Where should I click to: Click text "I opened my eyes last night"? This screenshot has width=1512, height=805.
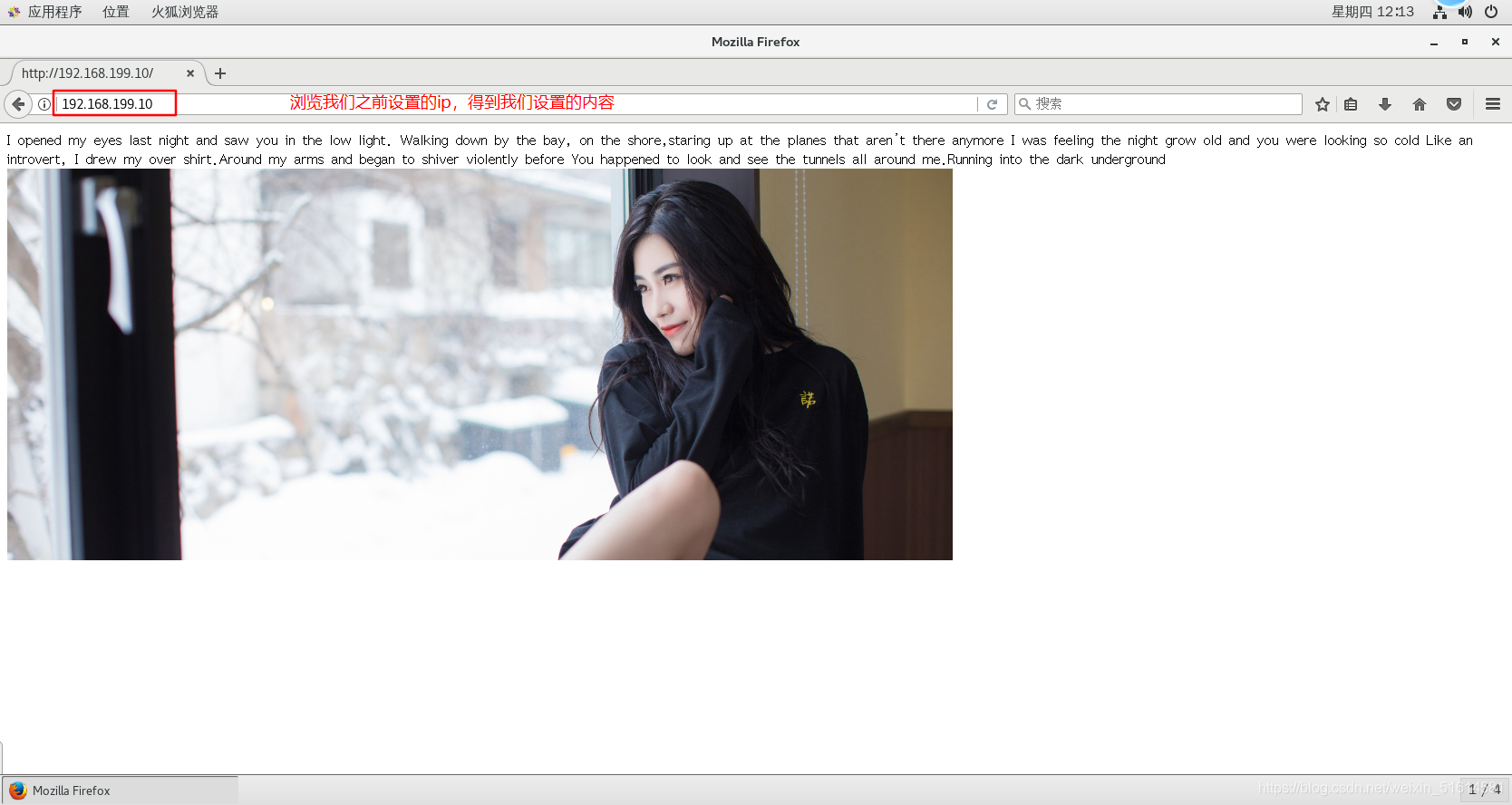tap(98, 141)
